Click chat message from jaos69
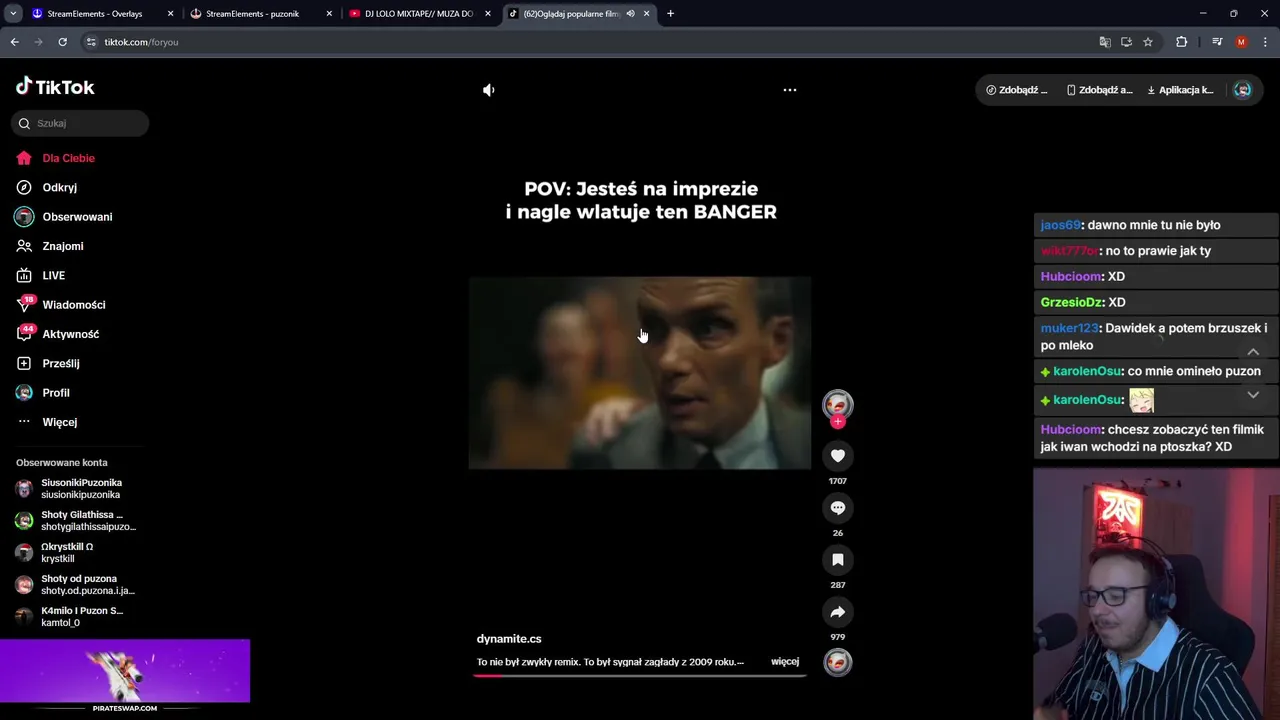Image resolution: width=1280 pixels, height=720 pixels. [1154, 225]
